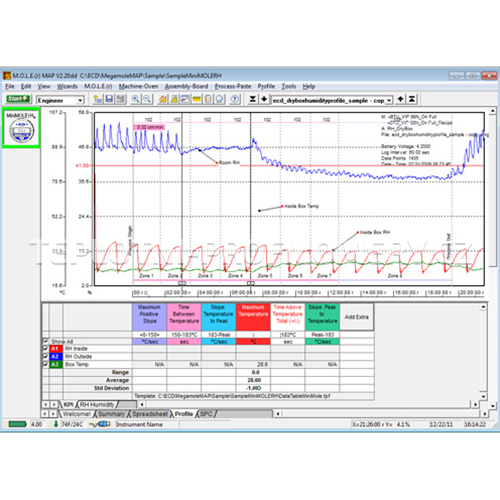Click the help question mark icon

[x=235, y=99]
